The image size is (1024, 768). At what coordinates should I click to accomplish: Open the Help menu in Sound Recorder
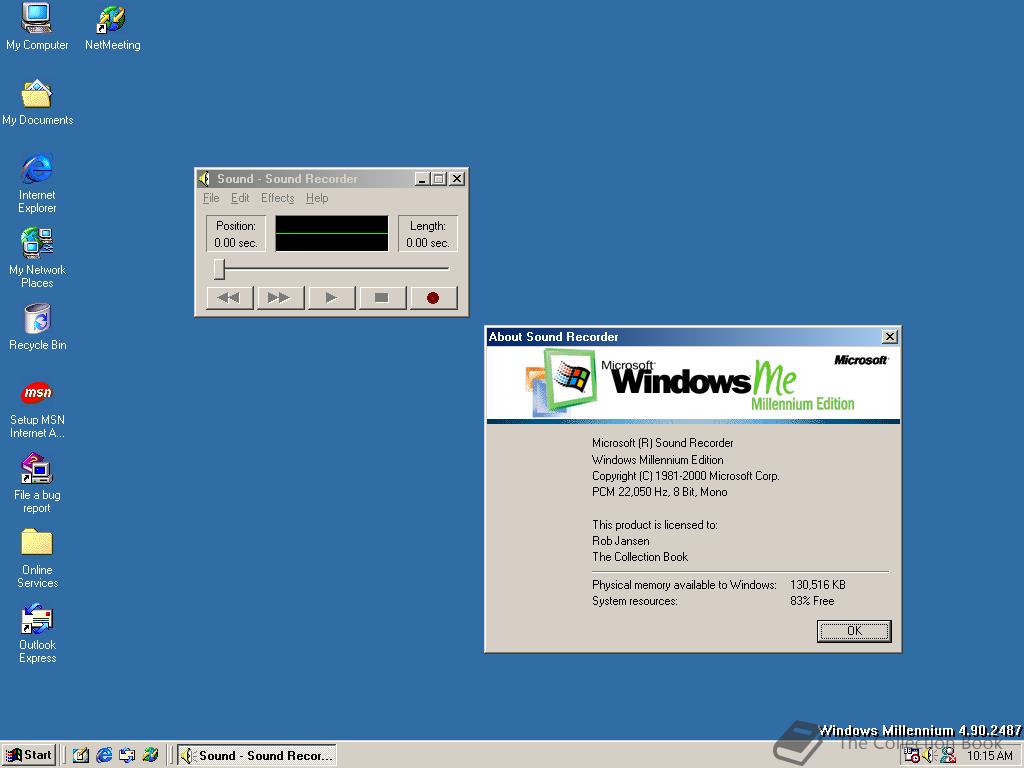(317, 198)
